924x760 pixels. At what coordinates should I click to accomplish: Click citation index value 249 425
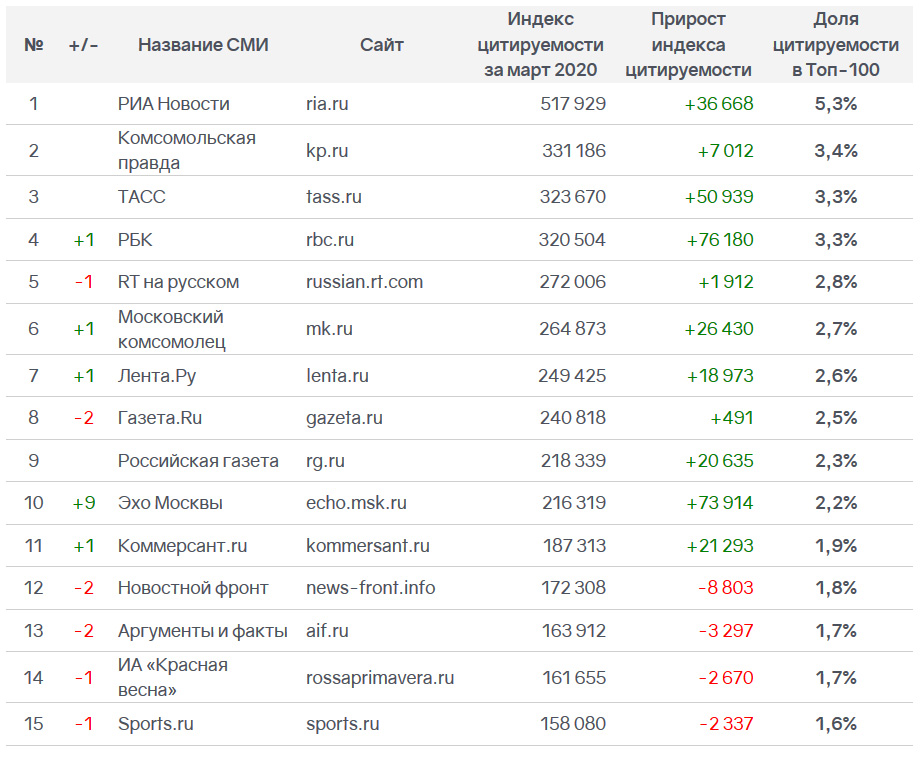pyautogui.click(x=572, y=376)
